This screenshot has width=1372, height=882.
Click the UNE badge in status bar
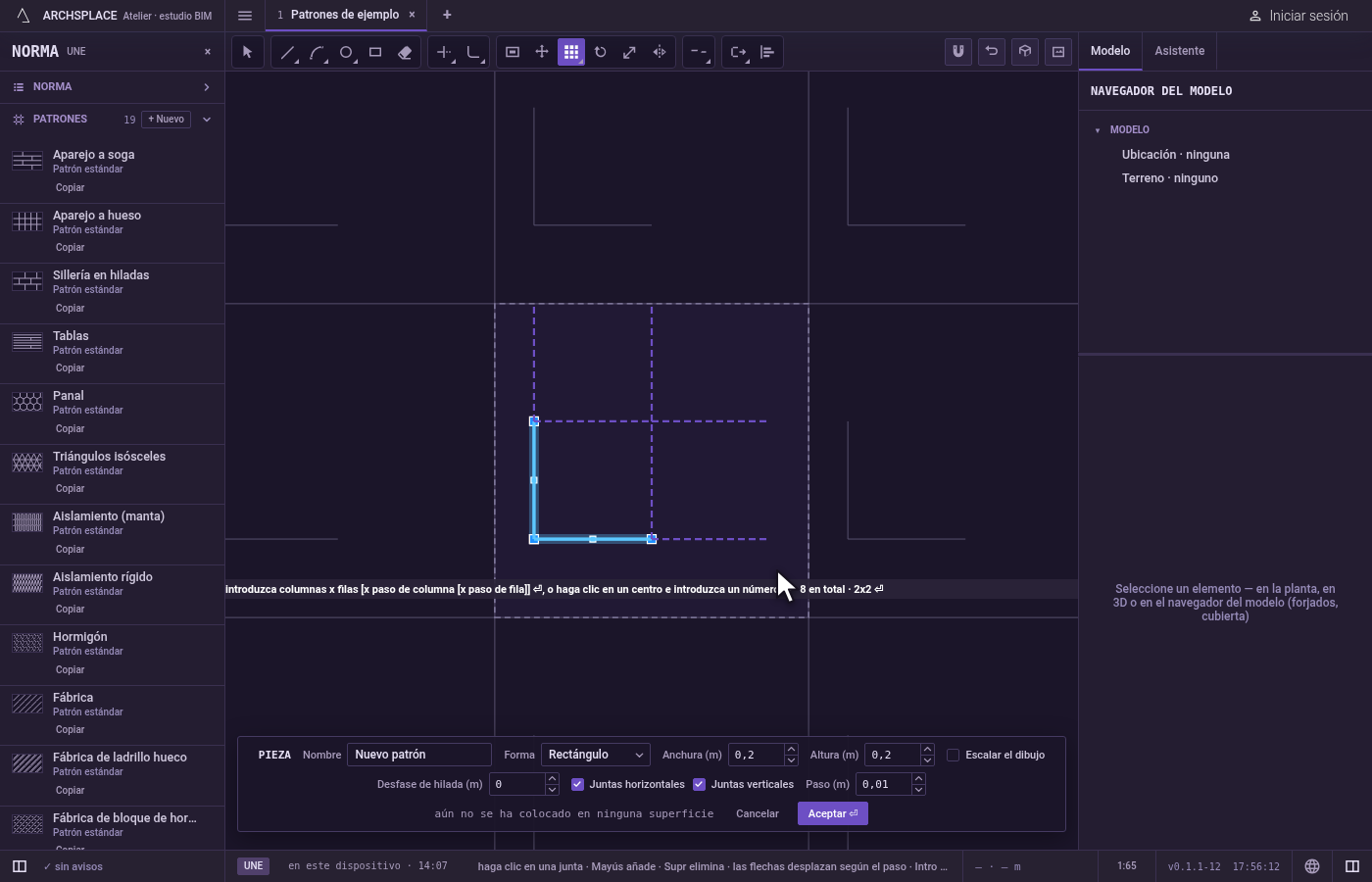point(253,866)
